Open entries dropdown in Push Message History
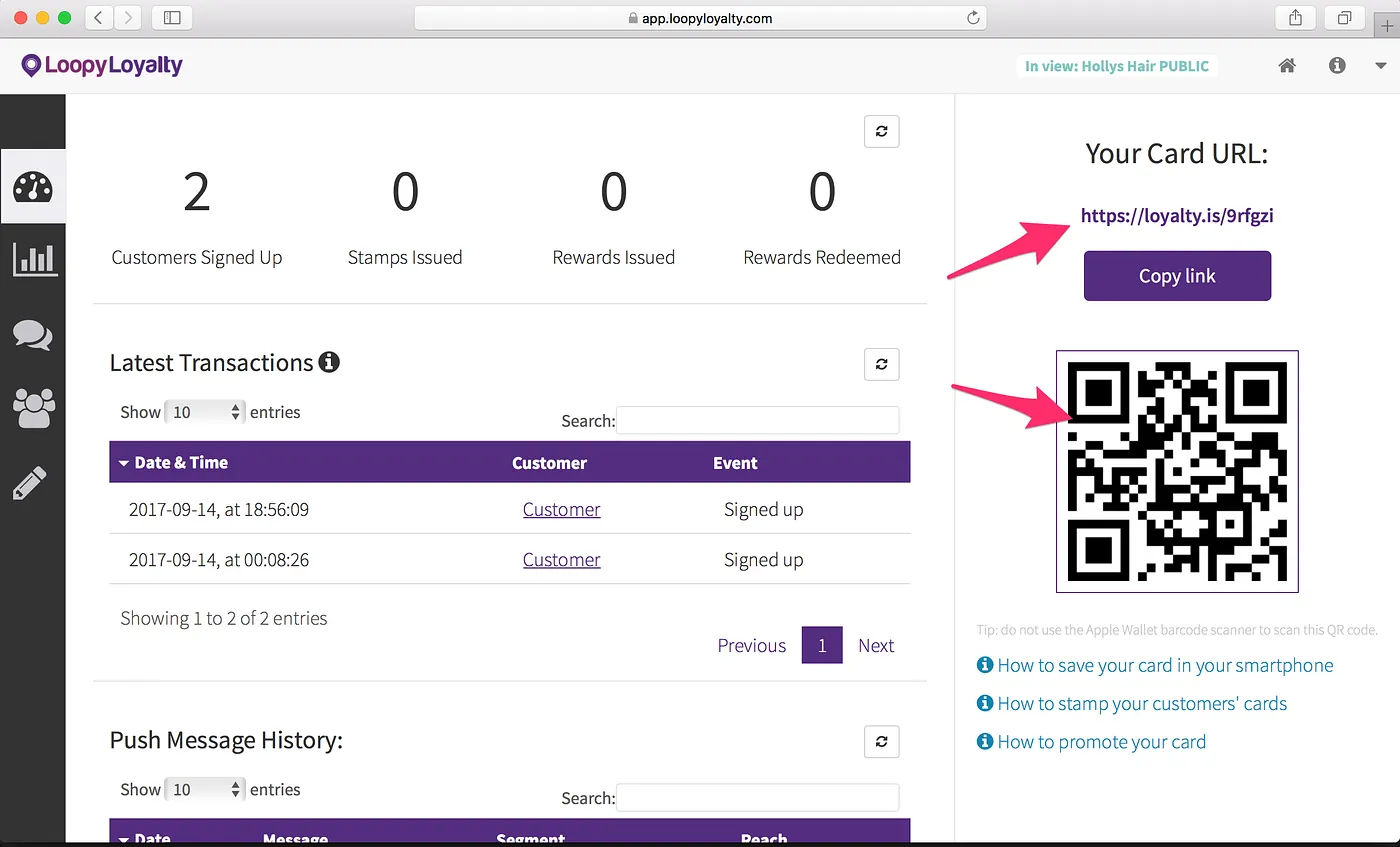 pos(205,789)
